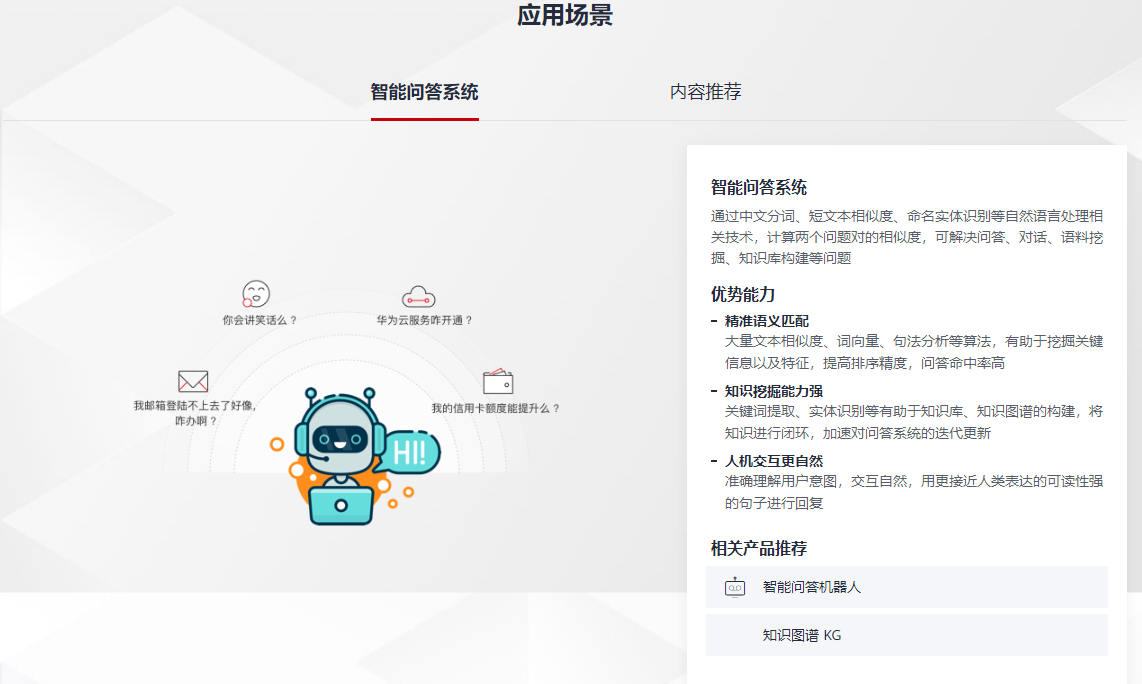Click the wallet credit card icon
This screenshot has height=684, width=1142.
498,381
